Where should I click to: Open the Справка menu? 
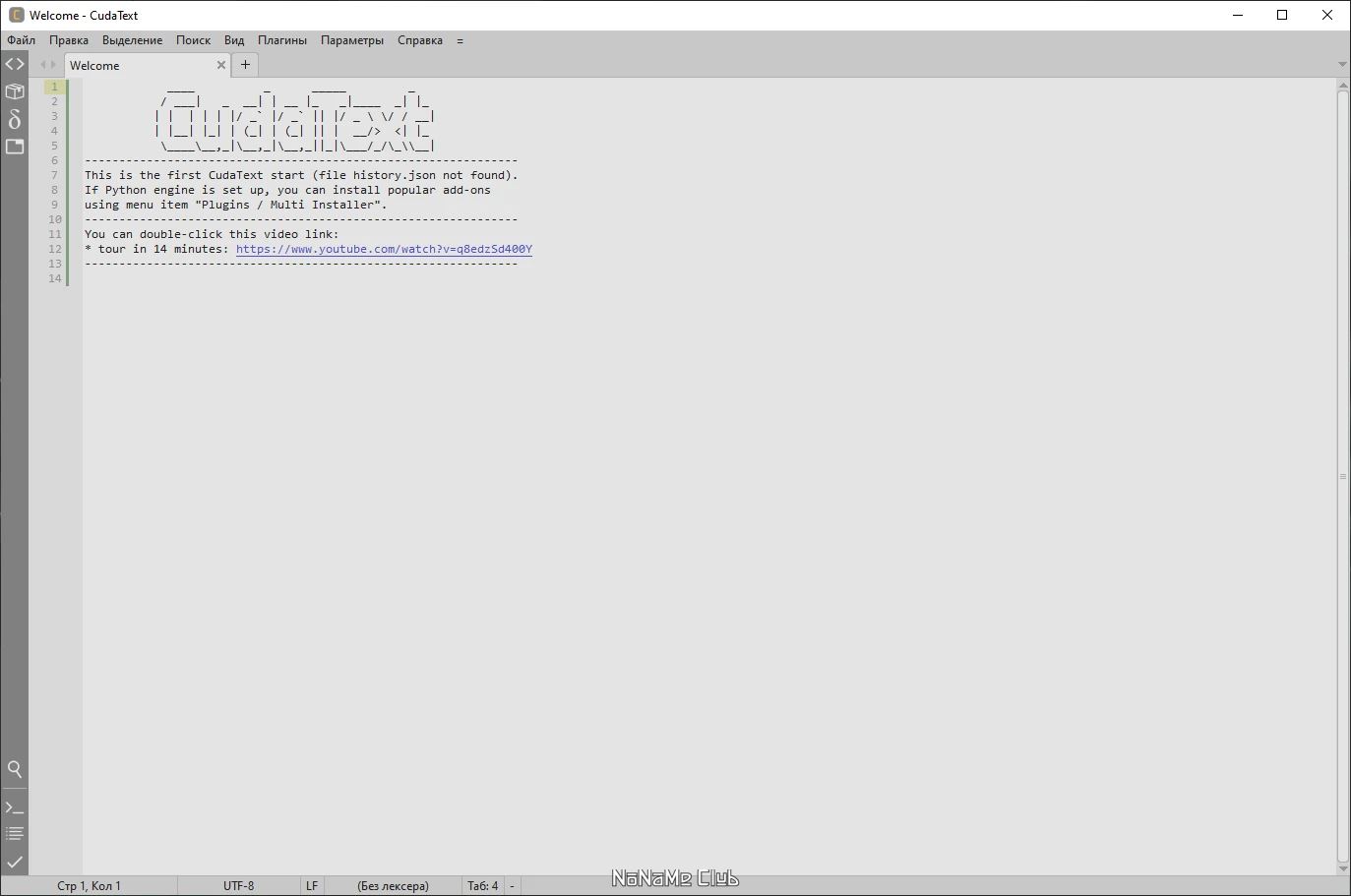[x=420, y=40]
